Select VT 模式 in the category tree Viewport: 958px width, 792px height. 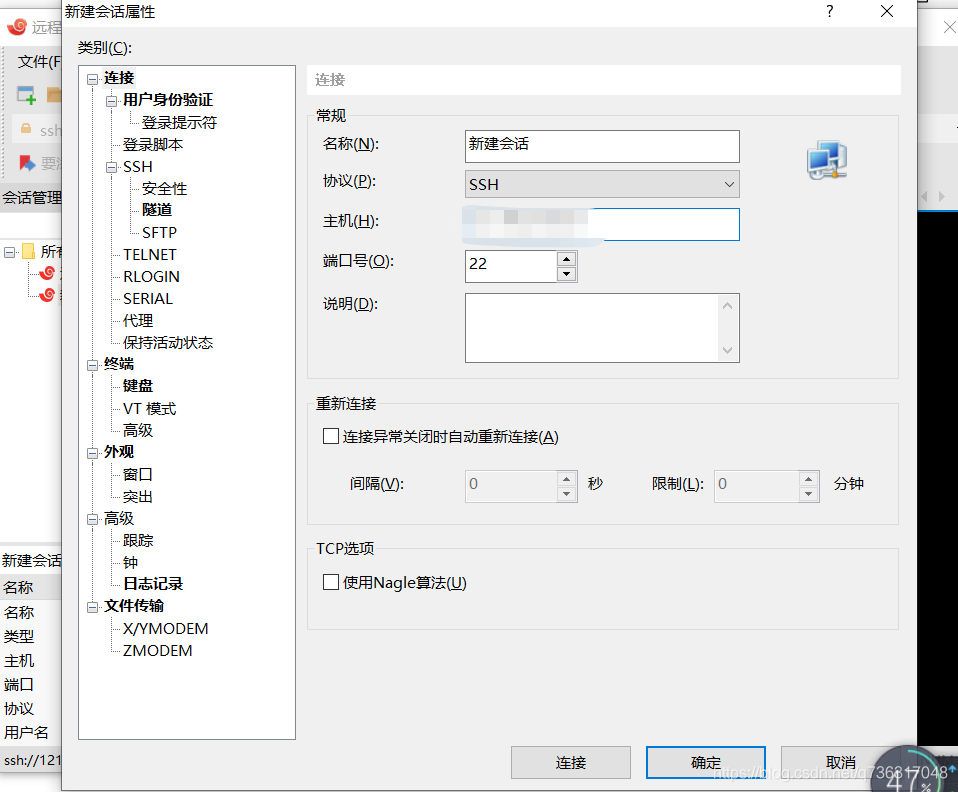pos(149,408)
